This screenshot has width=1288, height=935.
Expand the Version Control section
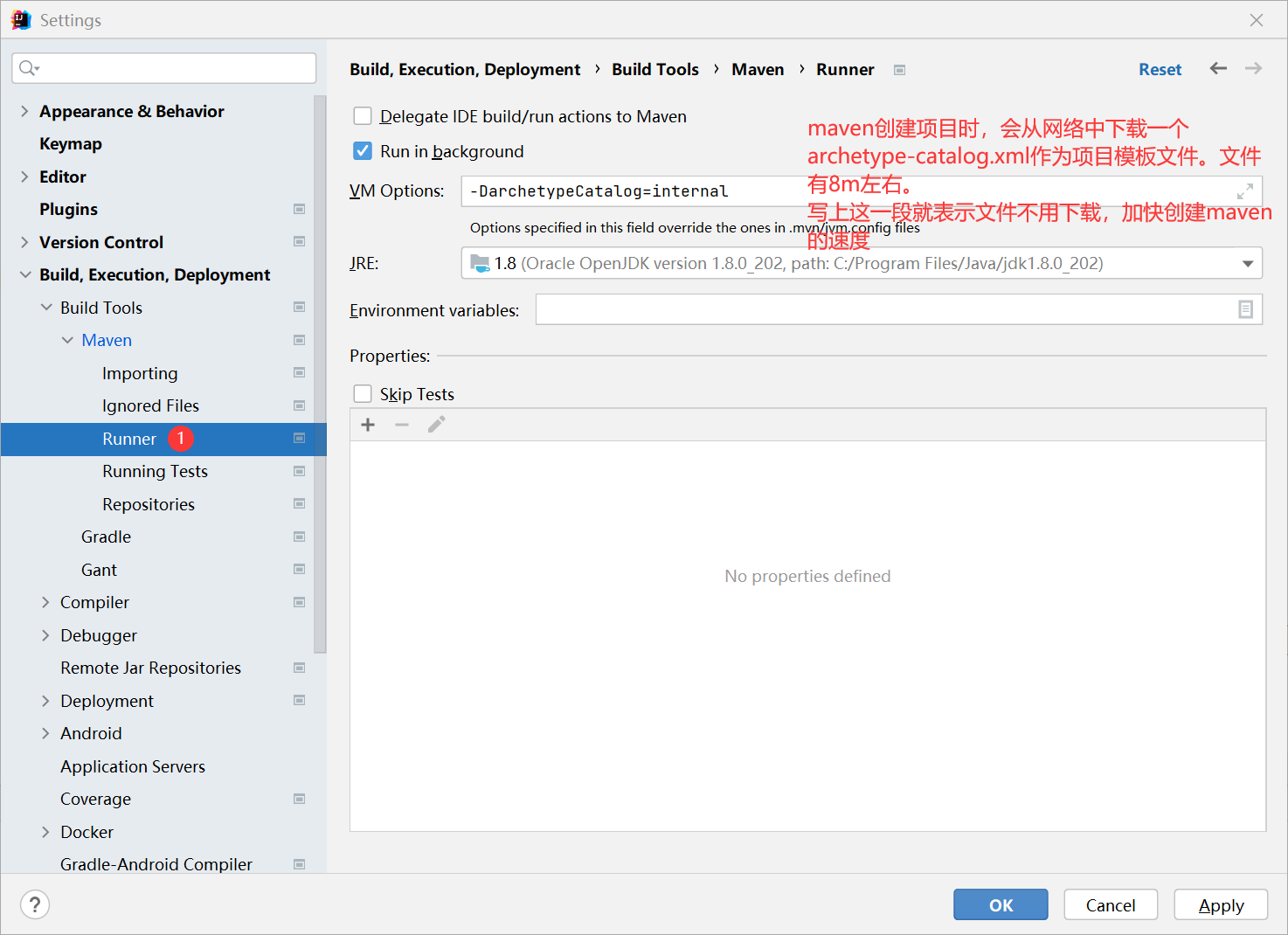[24, 242]
